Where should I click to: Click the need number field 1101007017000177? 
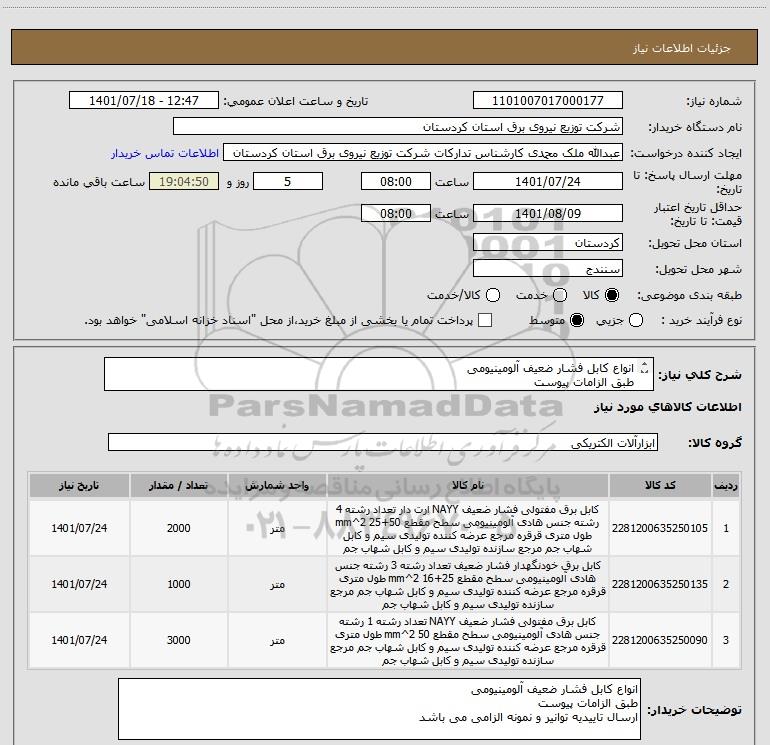tap(548, 100)
